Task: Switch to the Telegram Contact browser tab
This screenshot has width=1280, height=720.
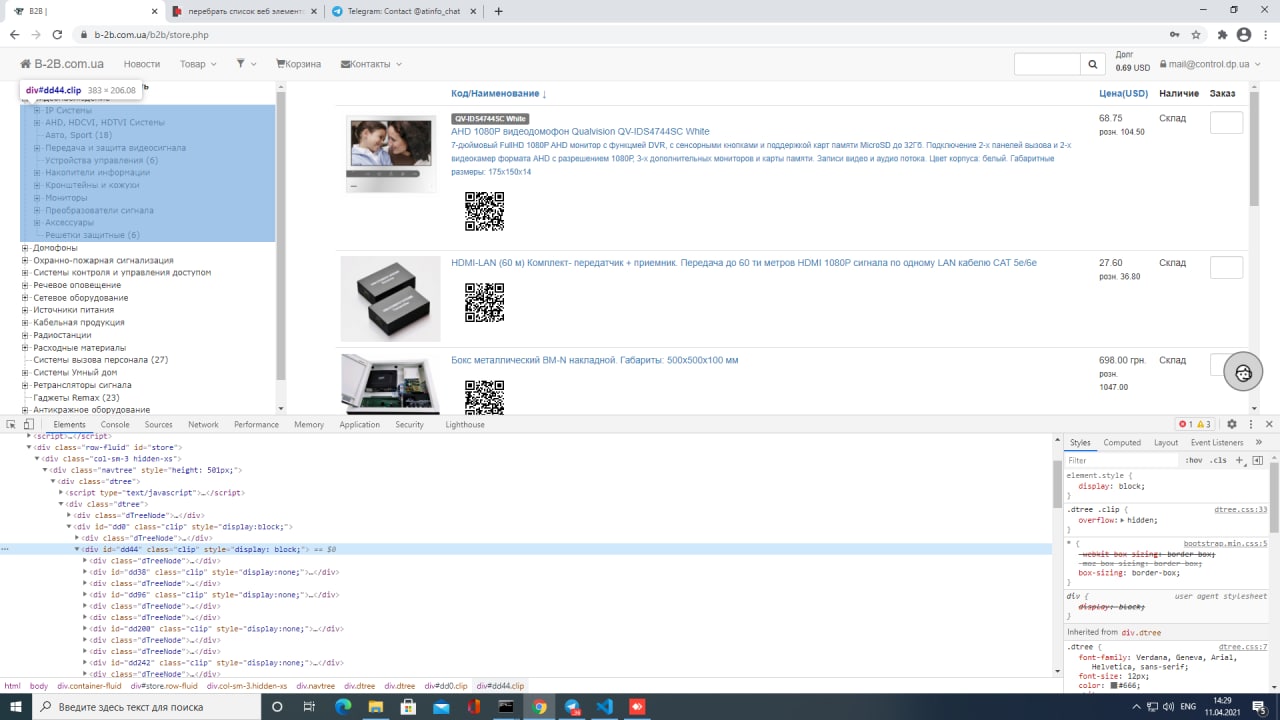Action: 403,12
